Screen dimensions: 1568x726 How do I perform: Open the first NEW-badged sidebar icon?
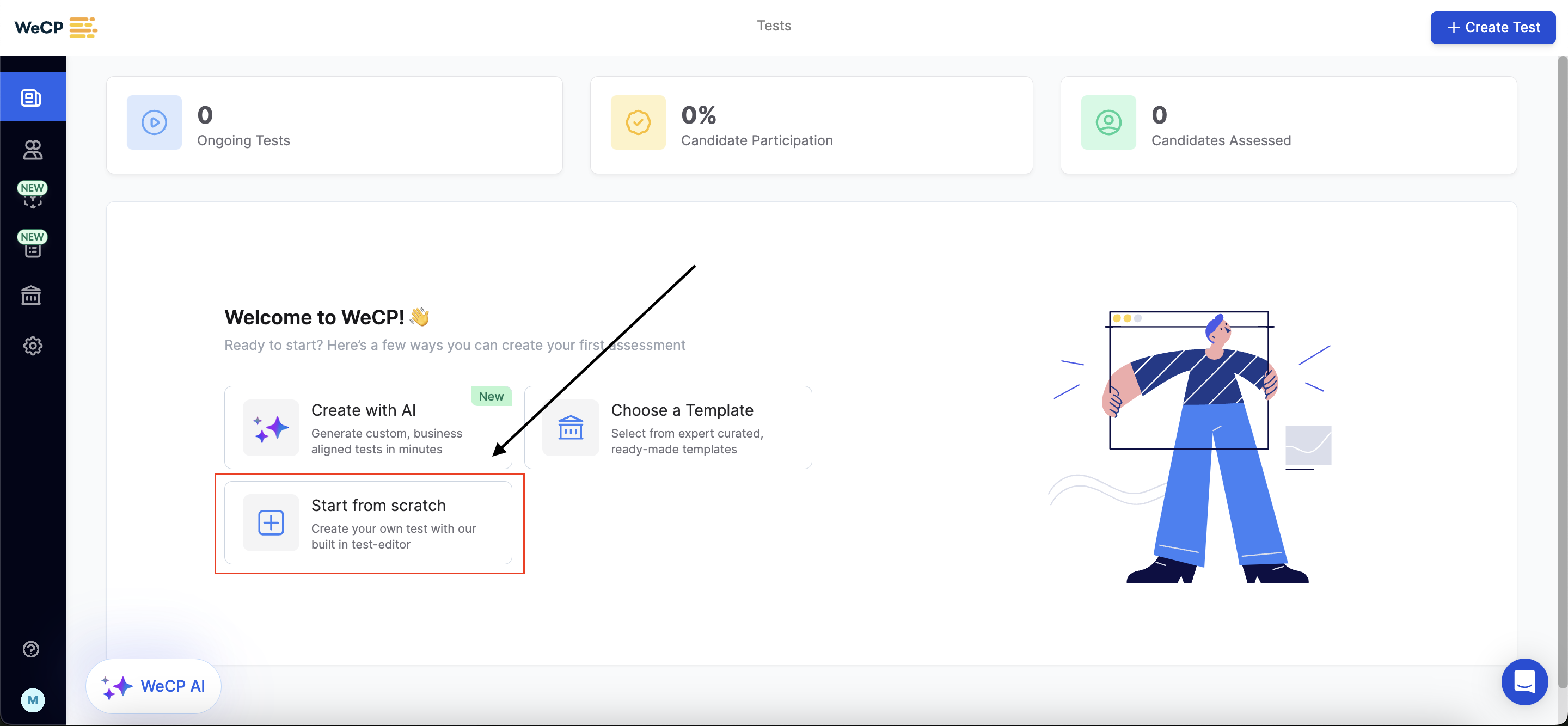click(32, 194)
